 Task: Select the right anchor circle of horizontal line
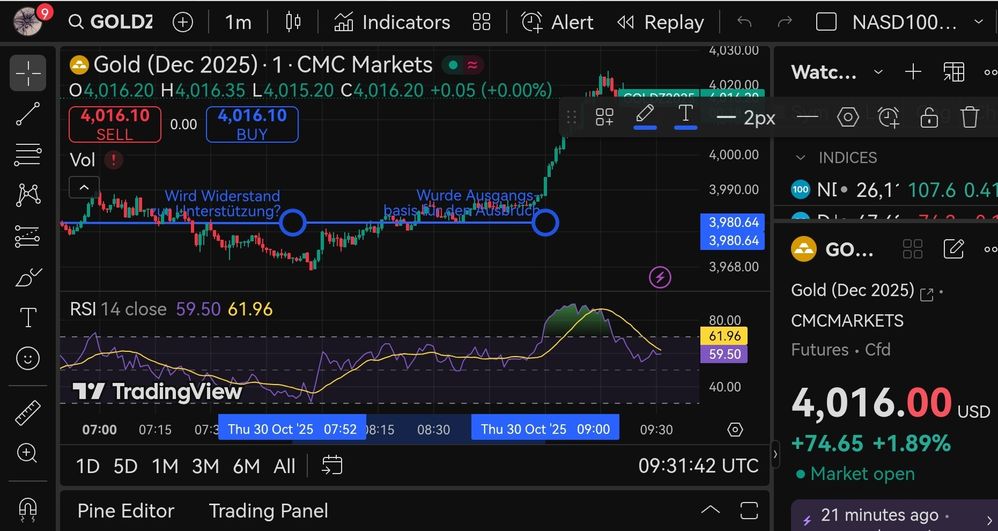click(x=545, y=223)
